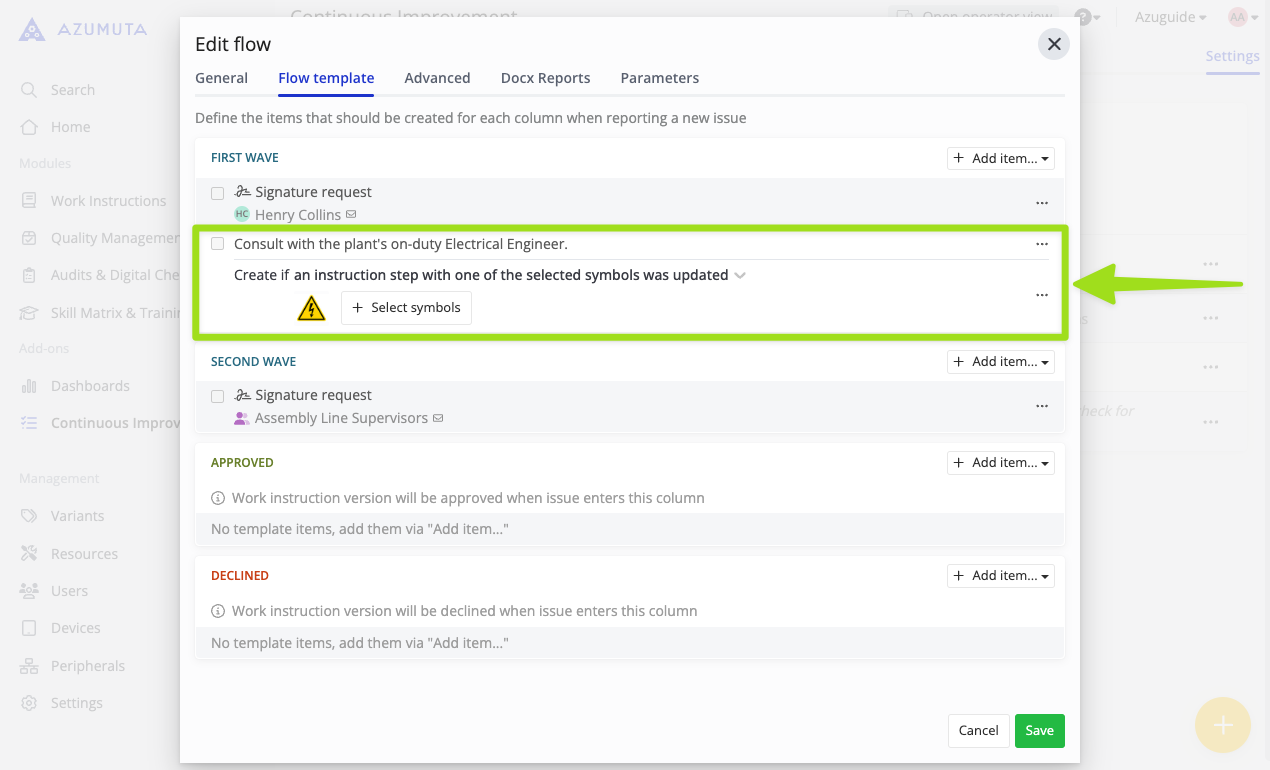Screen dimensions: 1270x770
Task: Check the Henry Collins signature request item
Action: pos(217,193)
